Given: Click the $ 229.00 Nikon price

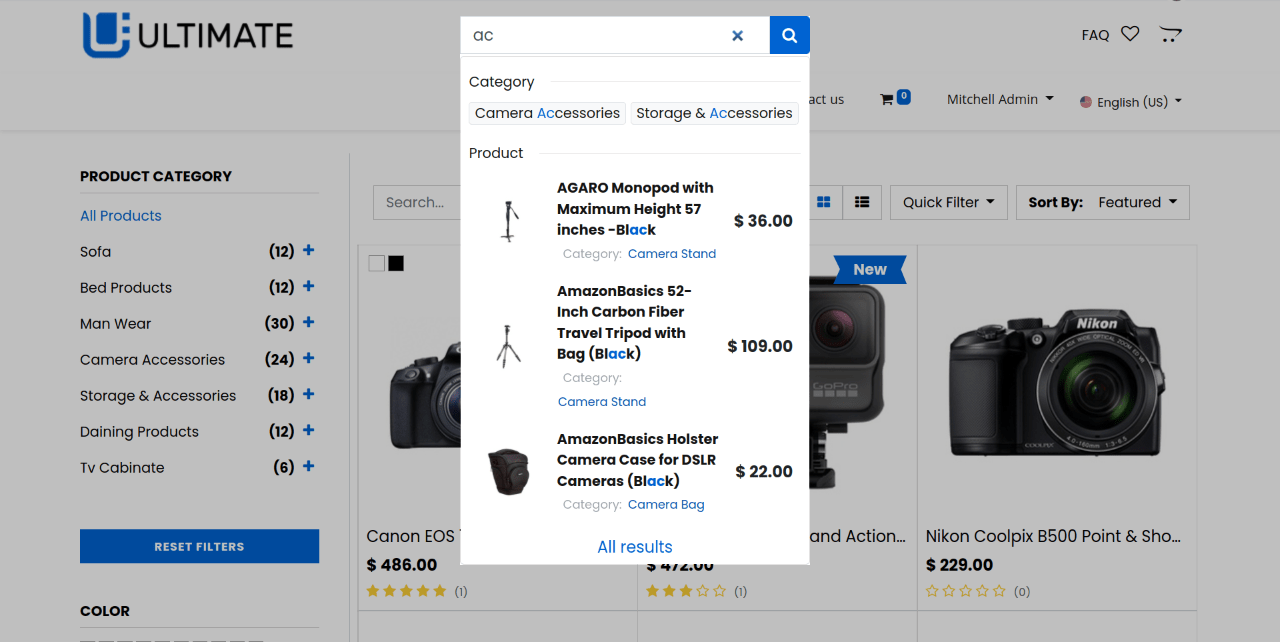Looking at the screenshot, I should point(959,565).
